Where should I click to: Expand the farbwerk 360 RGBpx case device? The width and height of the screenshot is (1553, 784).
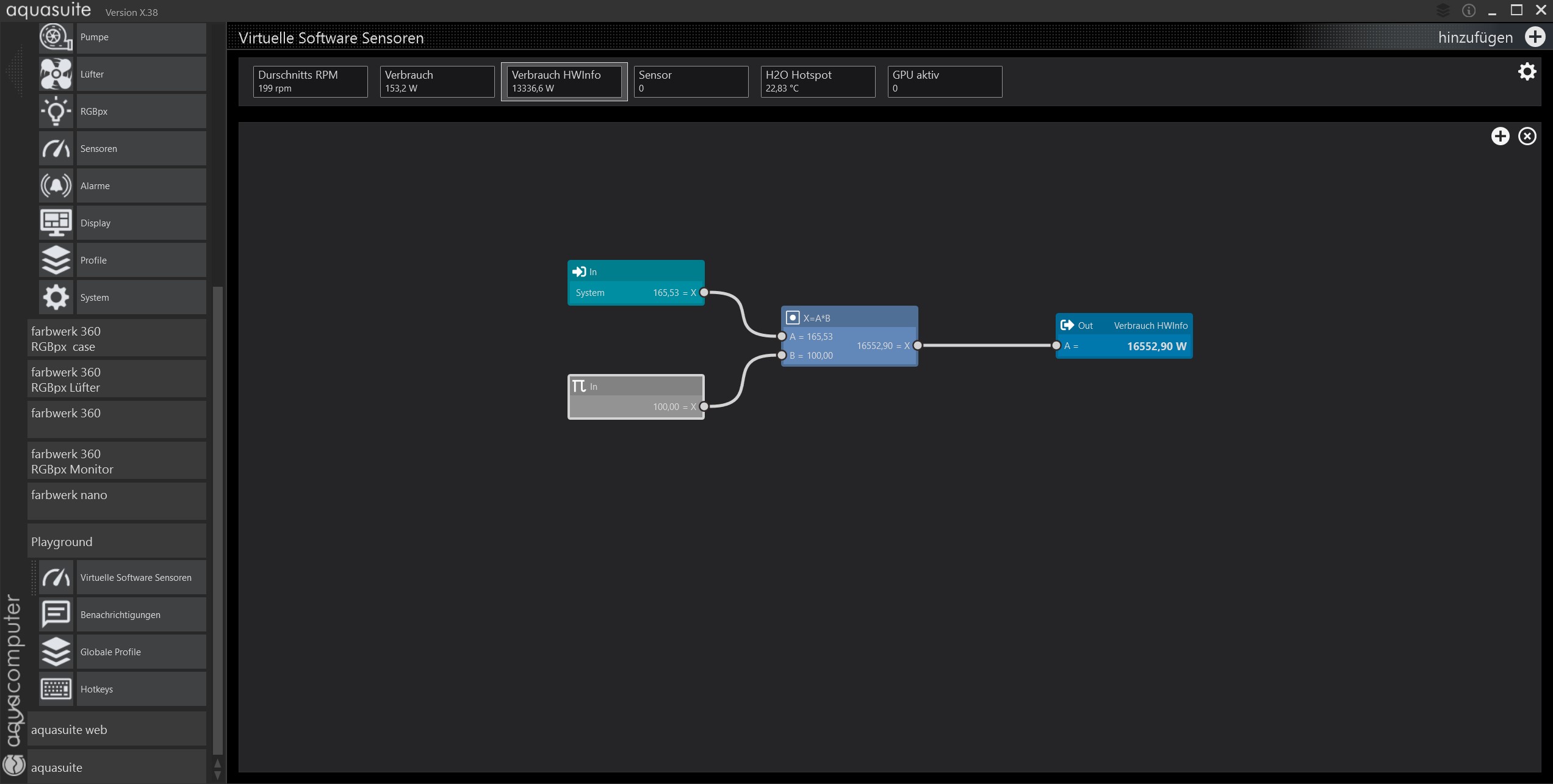click(x=116, y=339)
